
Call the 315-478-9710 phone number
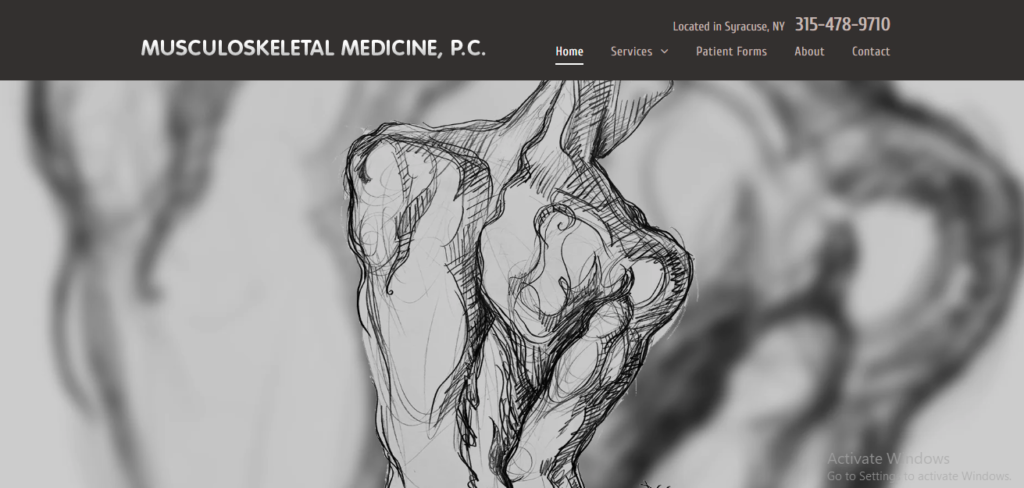(x=842, y=25)
